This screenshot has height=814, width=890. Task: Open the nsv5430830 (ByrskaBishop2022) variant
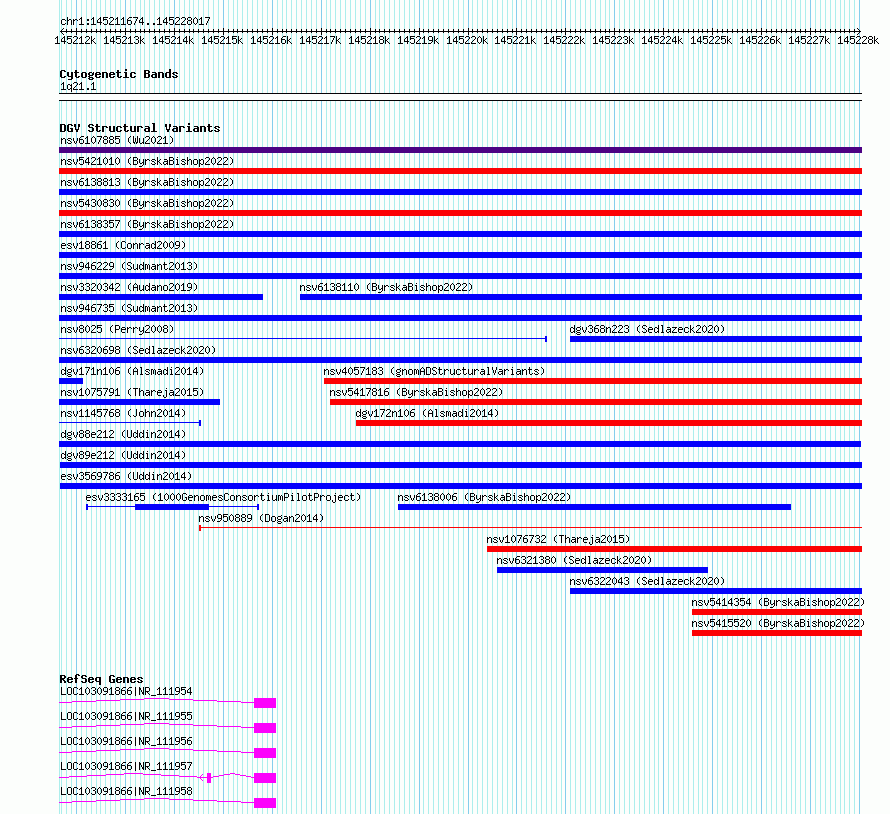[147, 203]
